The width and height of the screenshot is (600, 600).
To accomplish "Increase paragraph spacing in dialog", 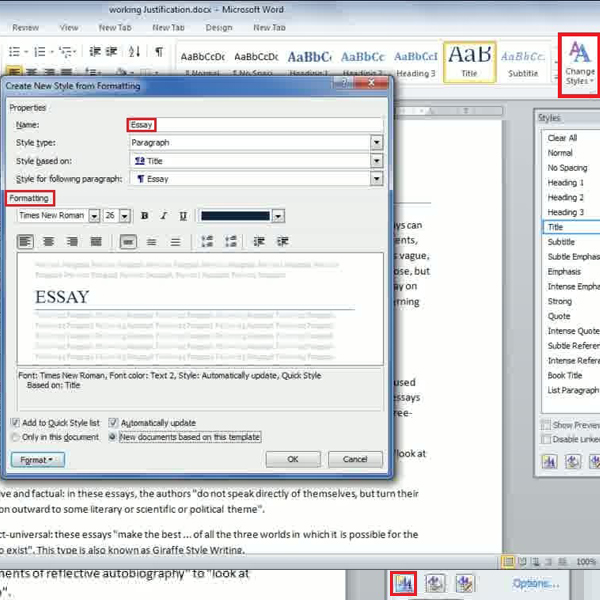I will point(207,241).
